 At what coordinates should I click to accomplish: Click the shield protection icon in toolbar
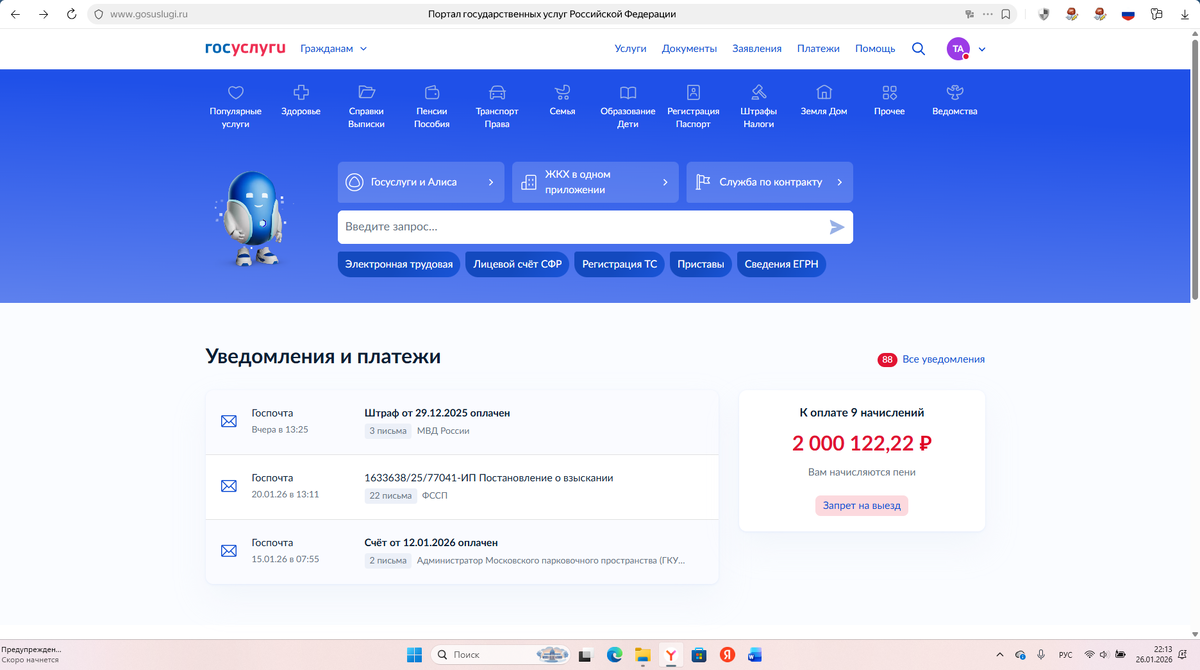(x=1044, y=14)
